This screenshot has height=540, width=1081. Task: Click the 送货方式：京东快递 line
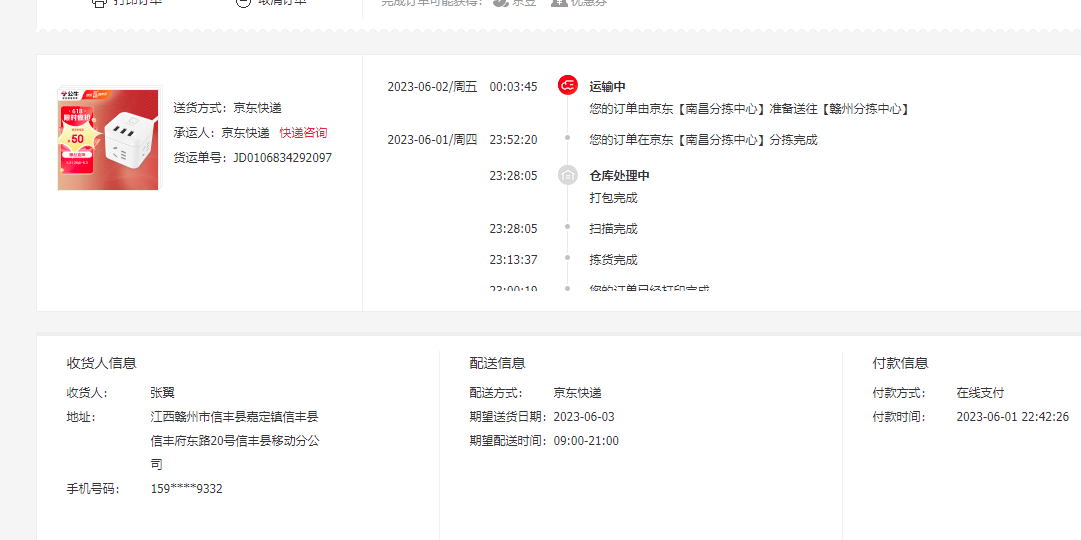(228, 108)
